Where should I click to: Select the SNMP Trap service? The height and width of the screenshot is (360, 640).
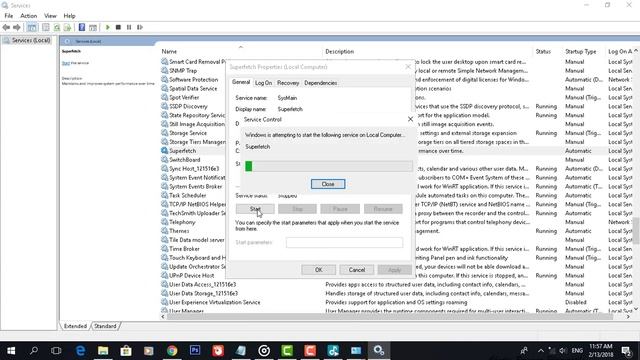click(x=183, y=71)
